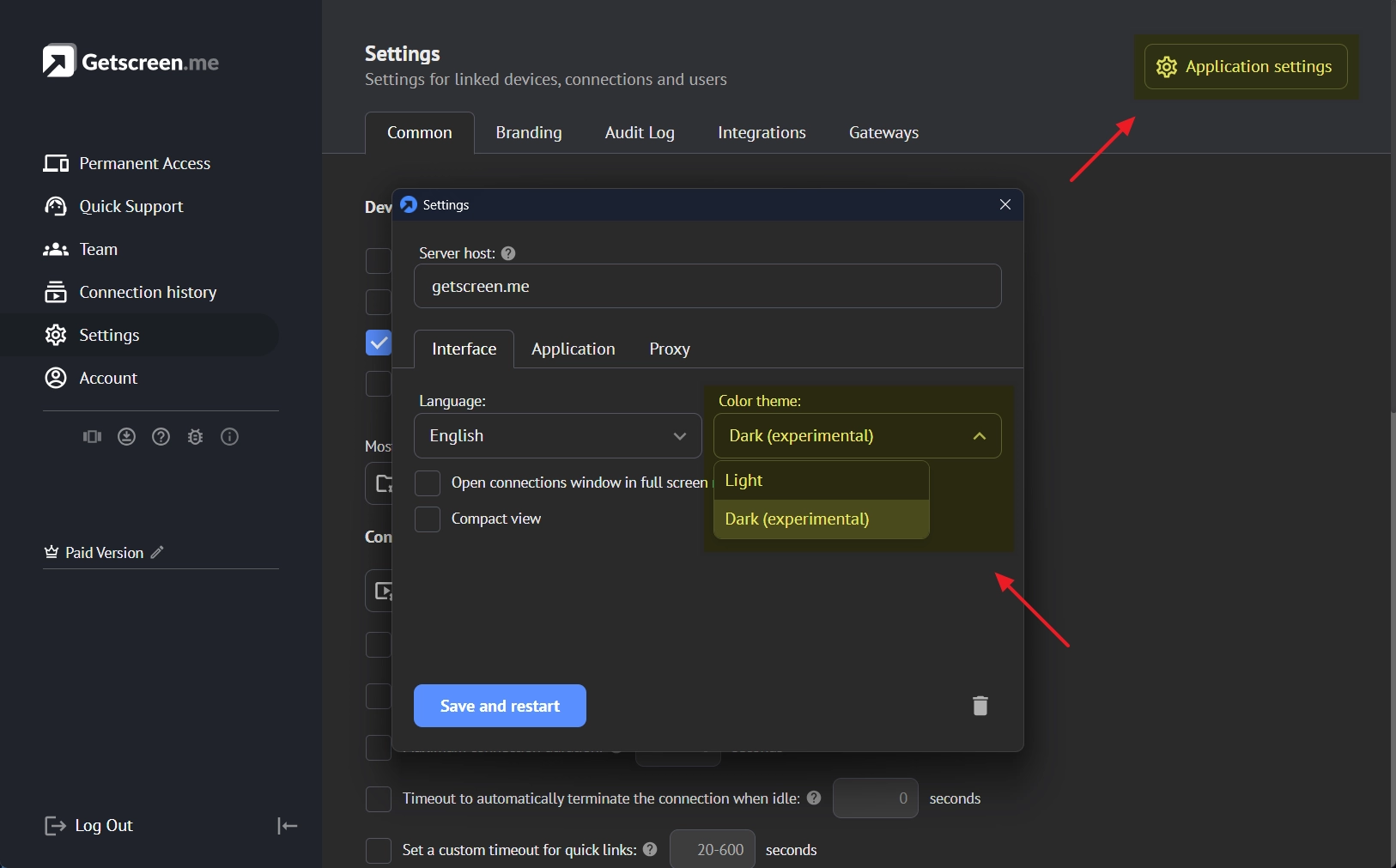
Task: Click the pencil icon beside Paid Version
Action: click(x=157, y=552)
